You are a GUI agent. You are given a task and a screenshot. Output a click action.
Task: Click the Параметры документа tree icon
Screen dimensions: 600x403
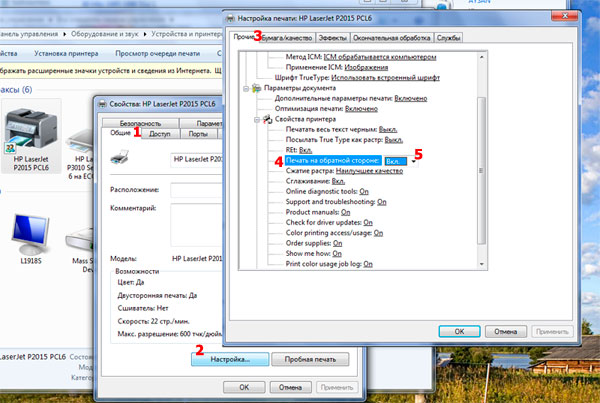pyautogui.click(x=256, y=88)
